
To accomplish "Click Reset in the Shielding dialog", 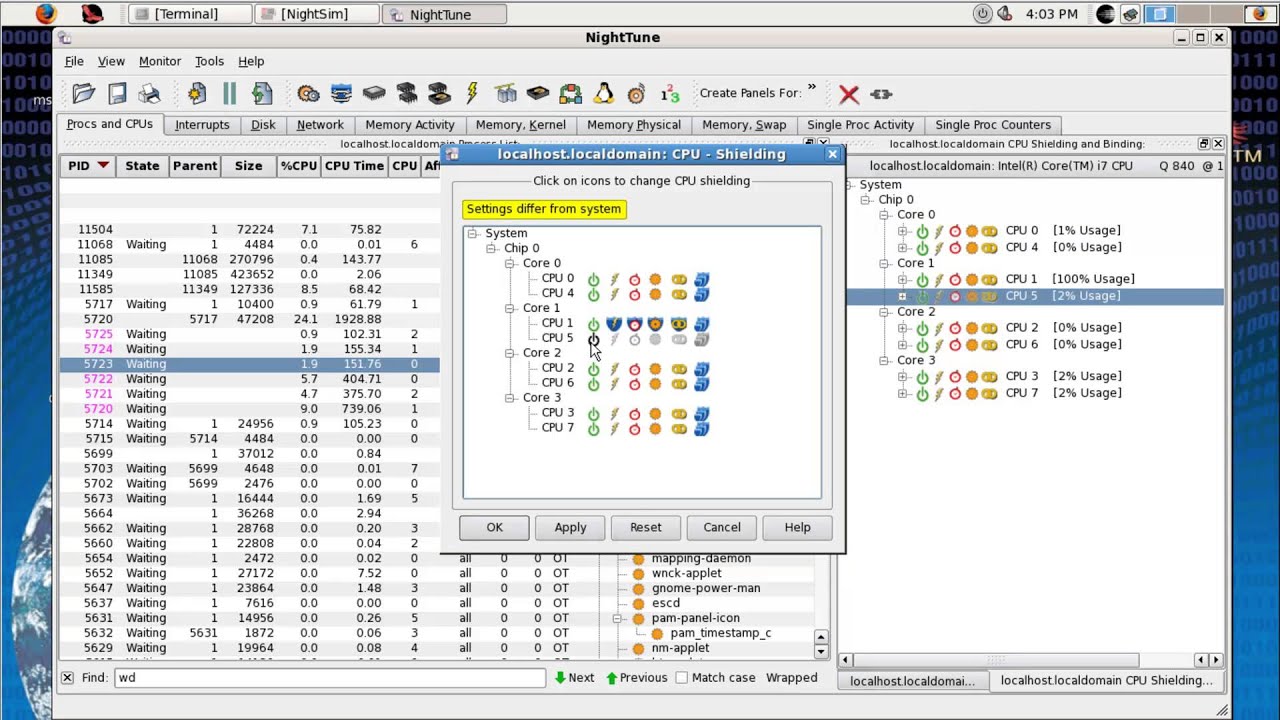I will coord(645,527).
